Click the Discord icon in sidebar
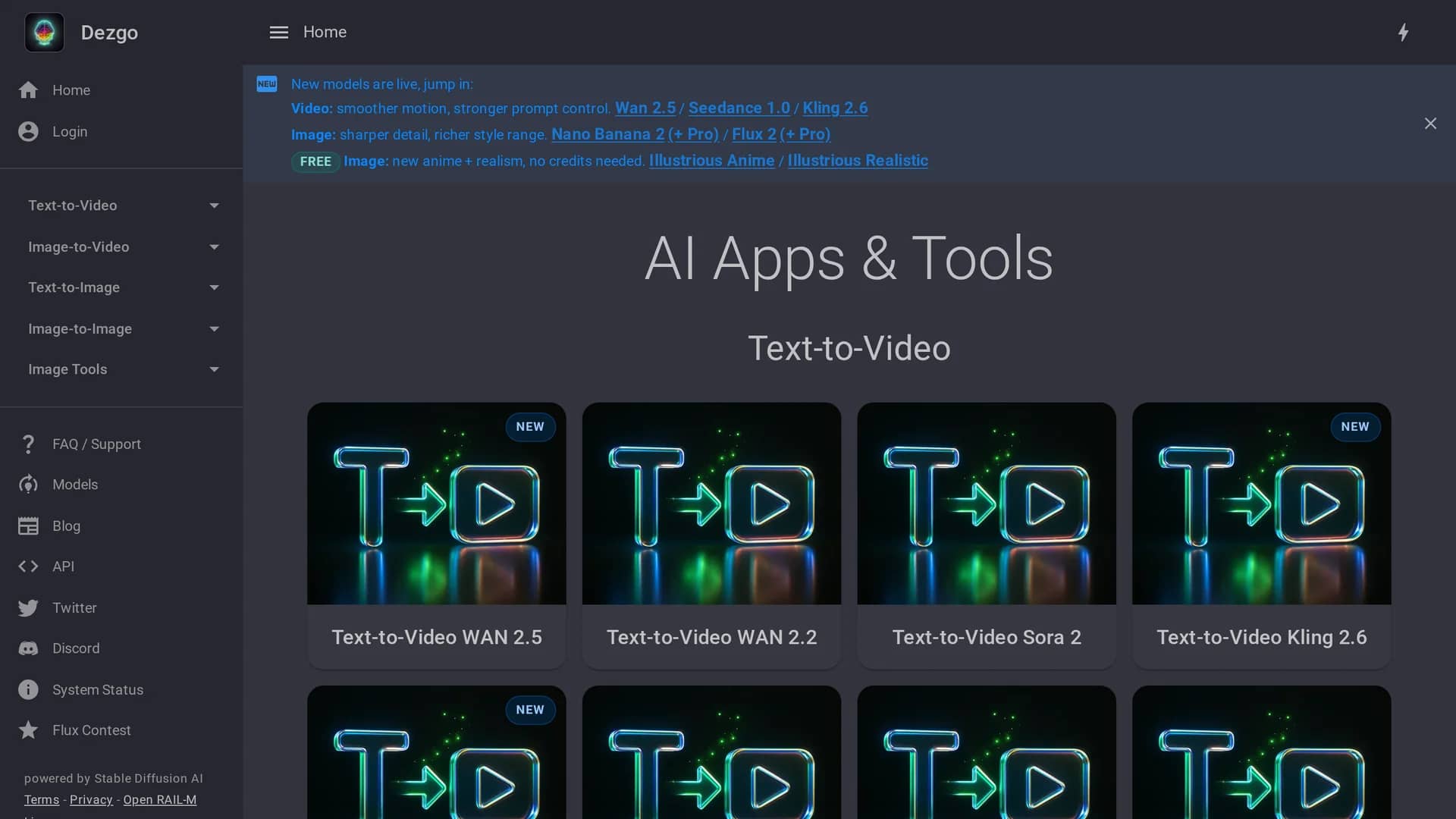This screenshot has height=819, width=1456. point(28,648)
